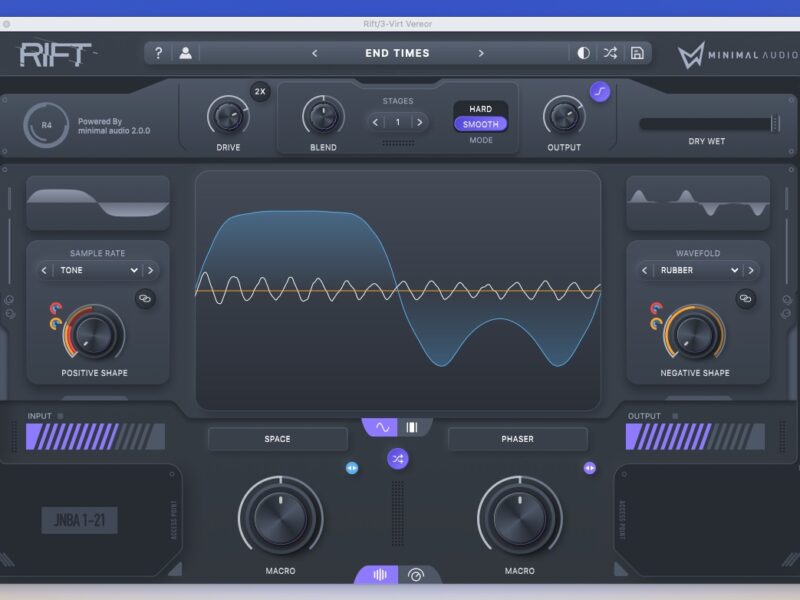Open the help question mark icon

(158, 53)
